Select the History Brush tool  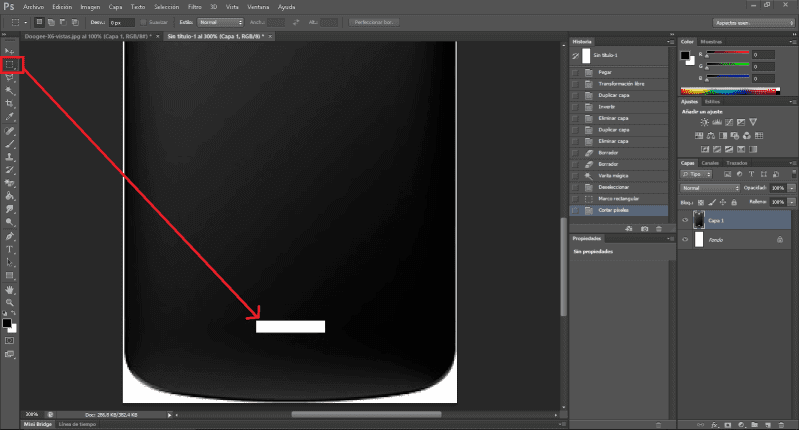9,170
